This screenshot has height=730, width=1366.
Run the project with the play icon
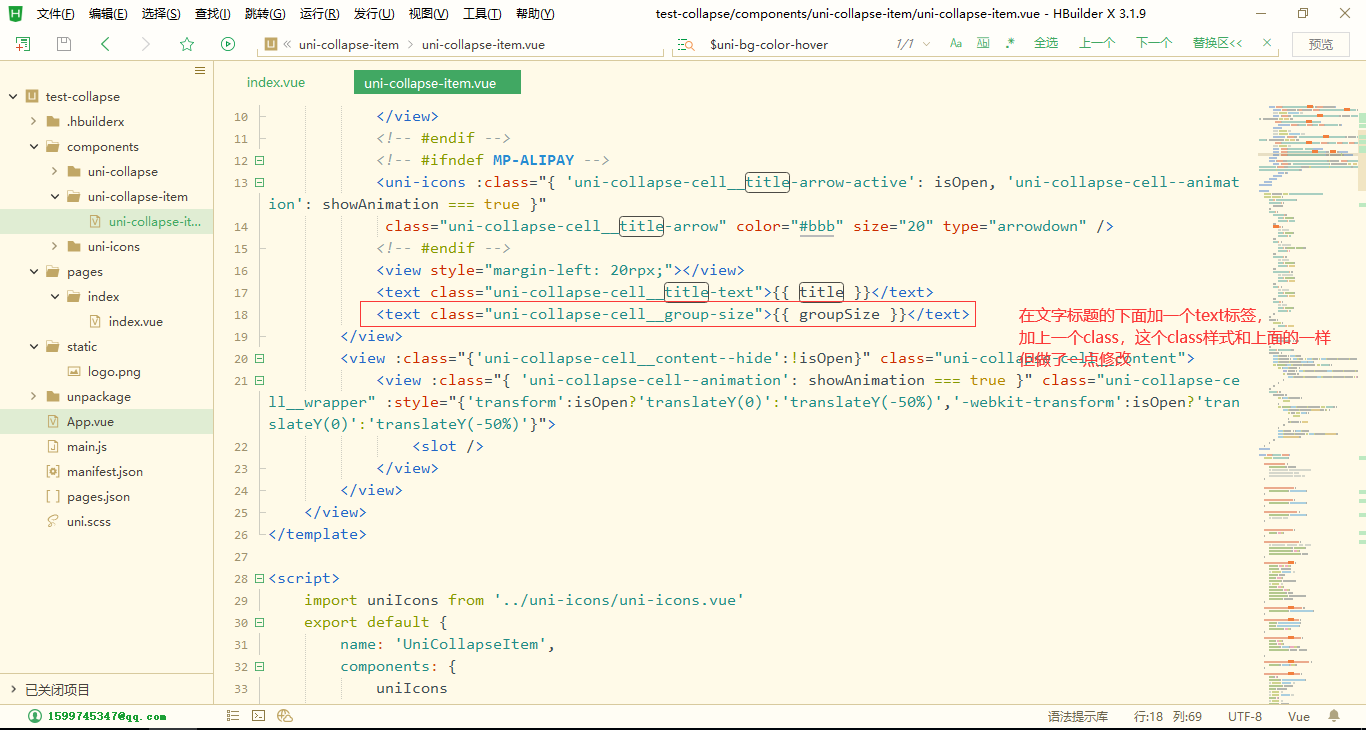(228, 44)
